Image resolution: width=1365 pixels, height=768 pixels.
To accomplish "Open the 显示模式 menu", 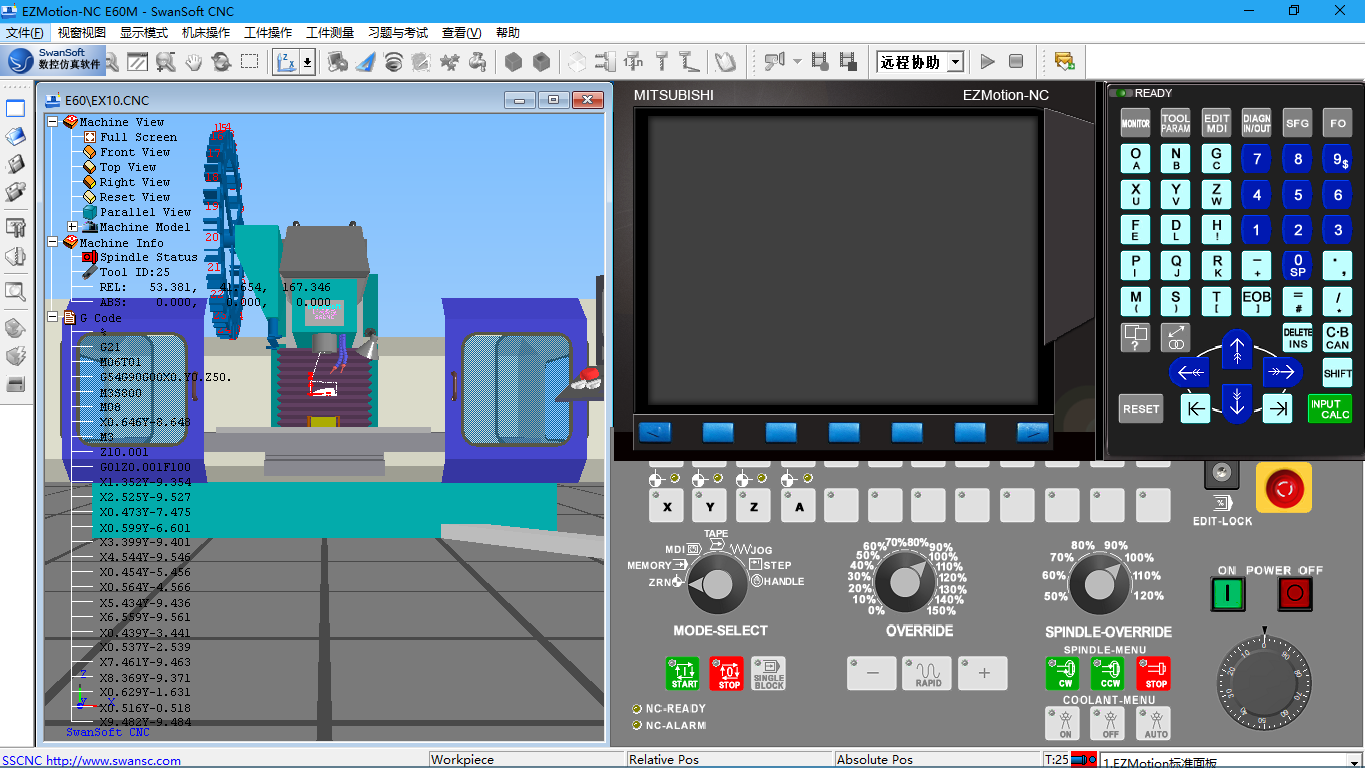I will click(x=144, y=33).
